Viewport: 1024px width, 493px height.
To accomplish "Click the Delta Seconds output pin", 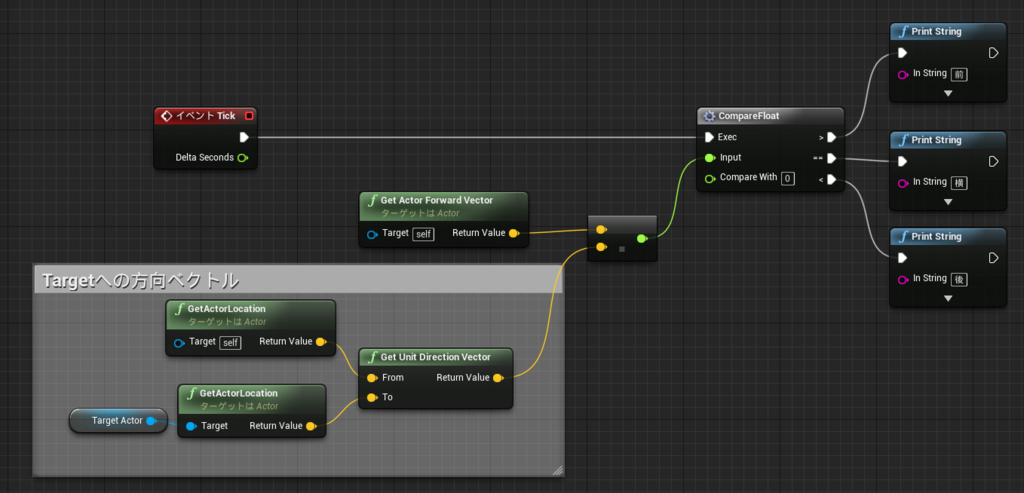I will [243, 157].
